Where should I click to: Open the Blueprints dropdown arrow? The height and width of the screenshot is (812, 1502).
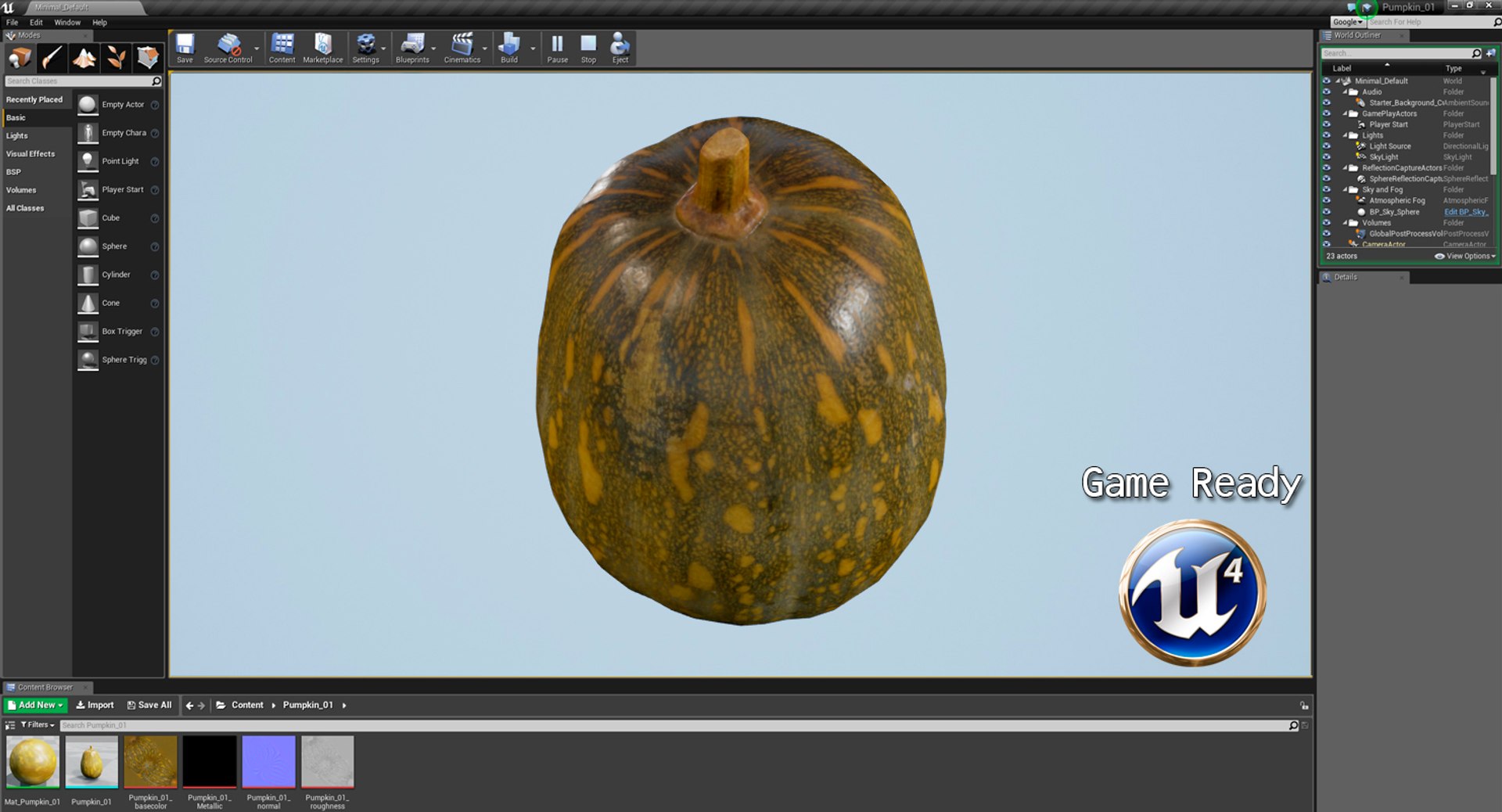pos(433,49)
